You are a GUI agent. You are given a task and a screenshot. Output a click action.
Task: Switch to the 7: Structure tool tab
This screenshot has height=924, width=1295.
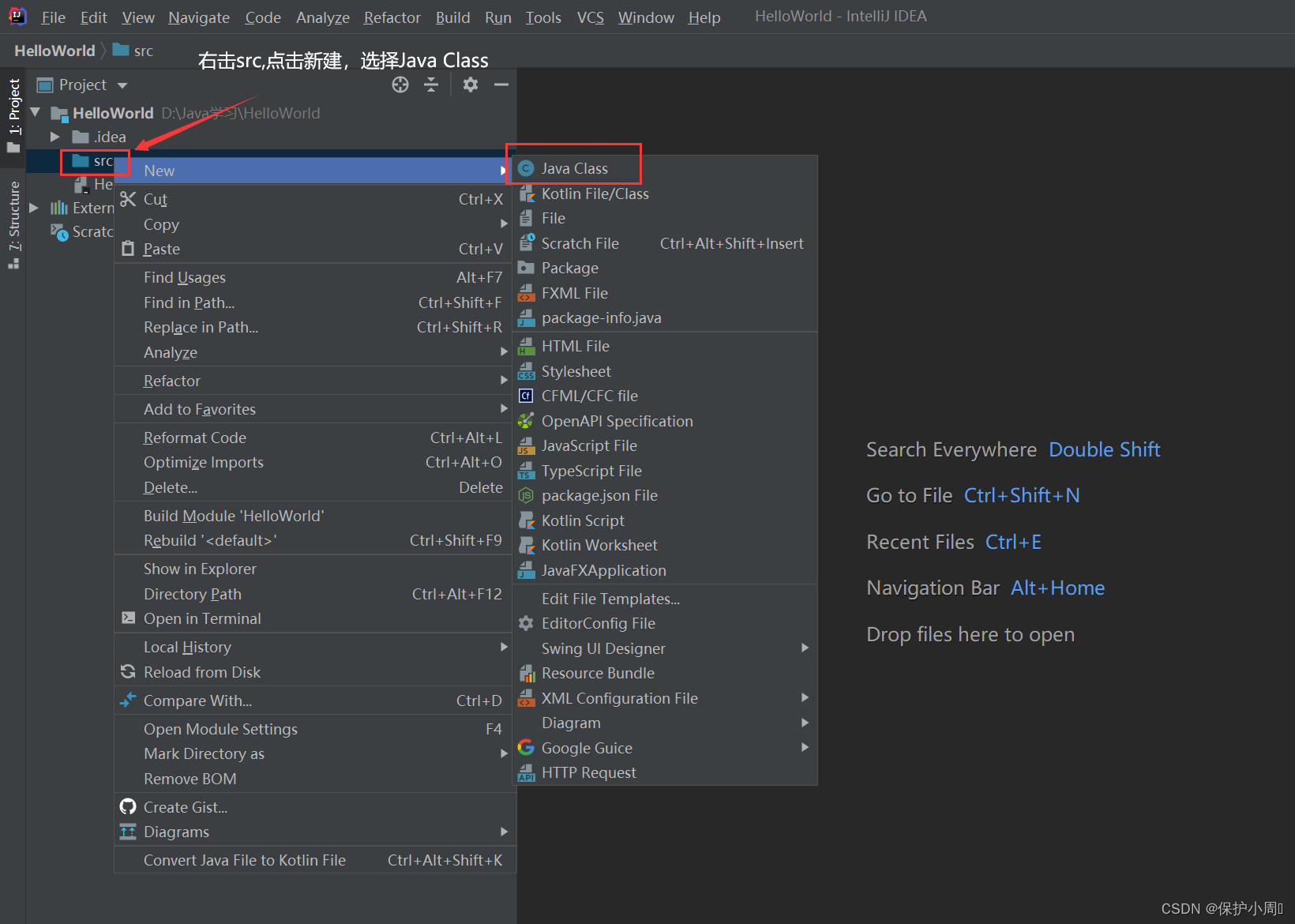point(13,224)
